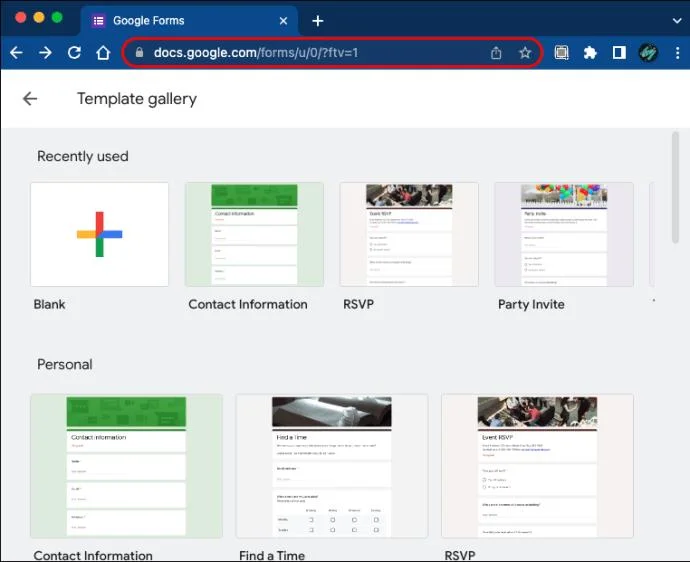The height and width of the screenshot is (562, 690).
Task: Open Contact Information template in Recently used
Action: point(254,235)
